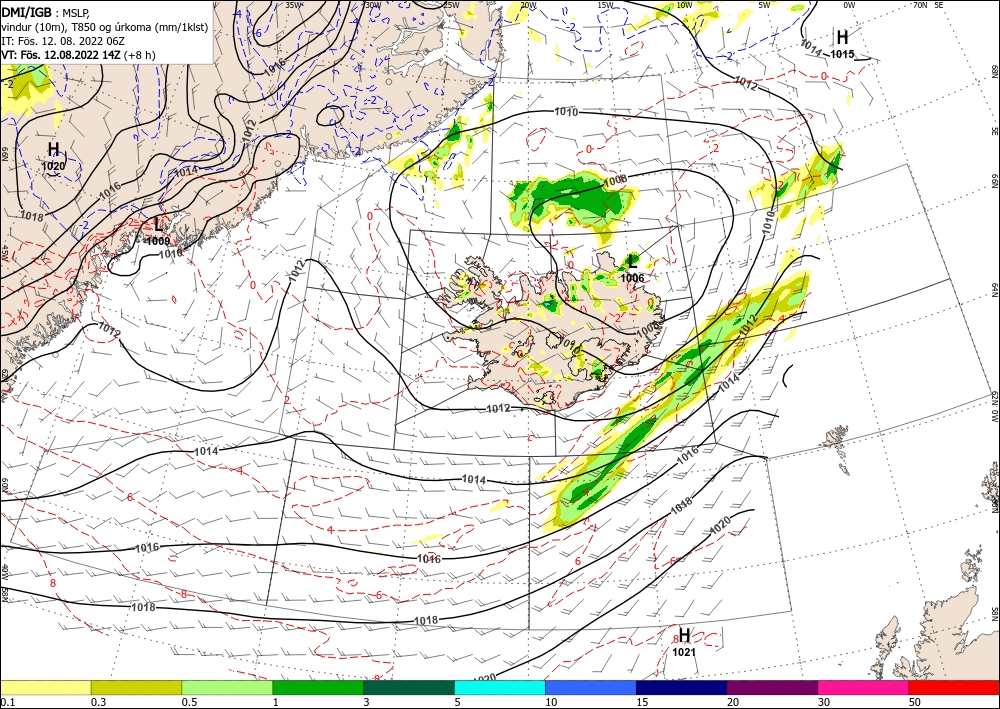
Task: Click the "30" legend scale value
Action: click(x=825, y=702)
